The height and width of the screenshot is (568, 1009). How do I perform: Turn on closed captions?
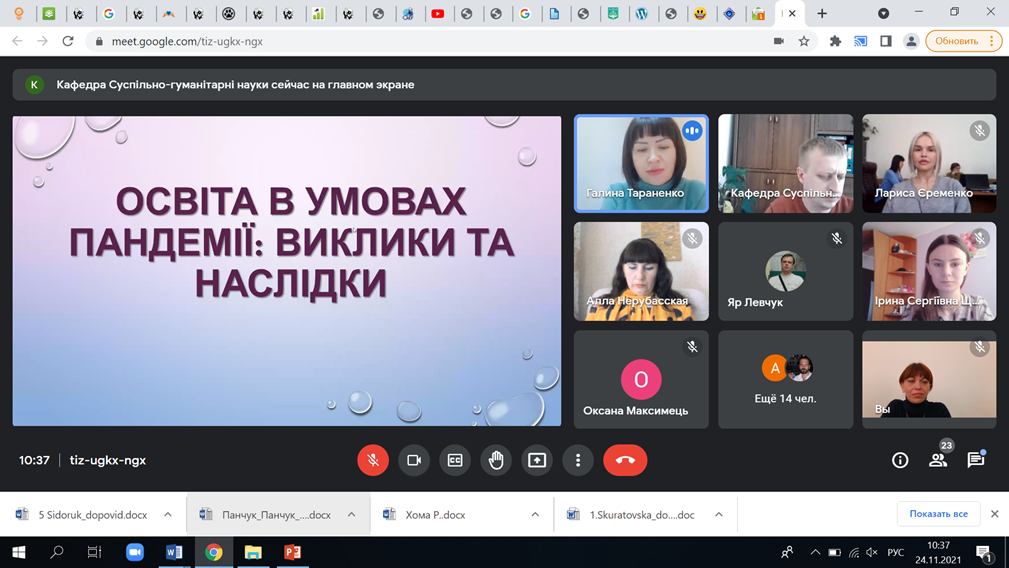click(x=455, y=460)
